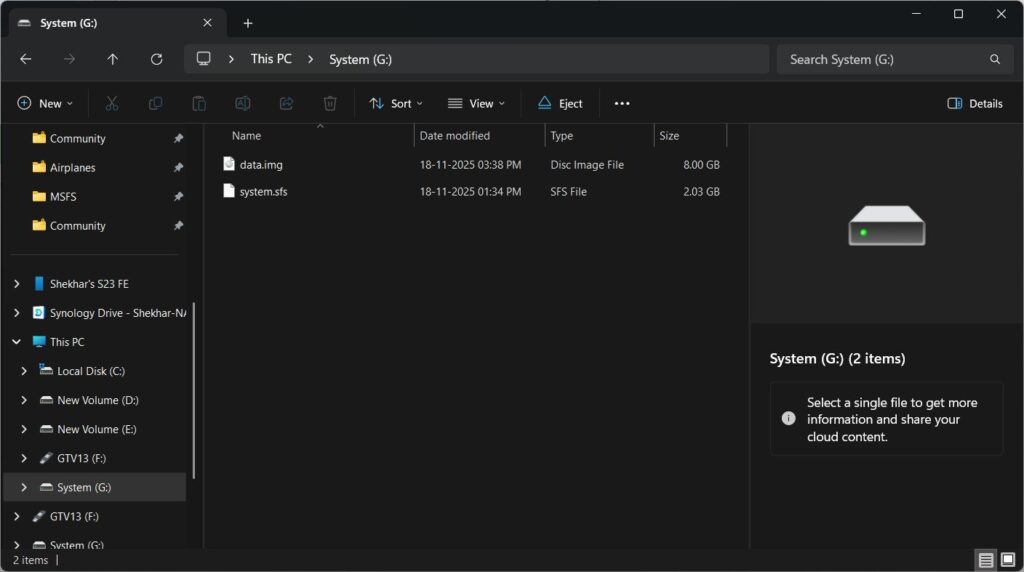Open a new tab with plus button

coord(248,23)
